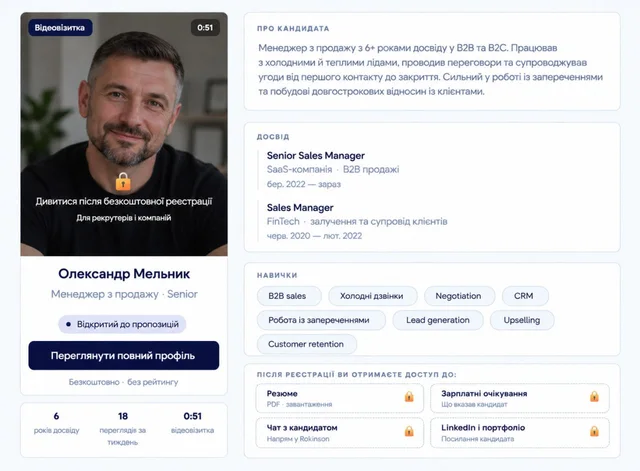This screenshot has width=640, height=471.
Task: Click the залучення та супровід клієнтів line
Action: [x=379, y=222]
